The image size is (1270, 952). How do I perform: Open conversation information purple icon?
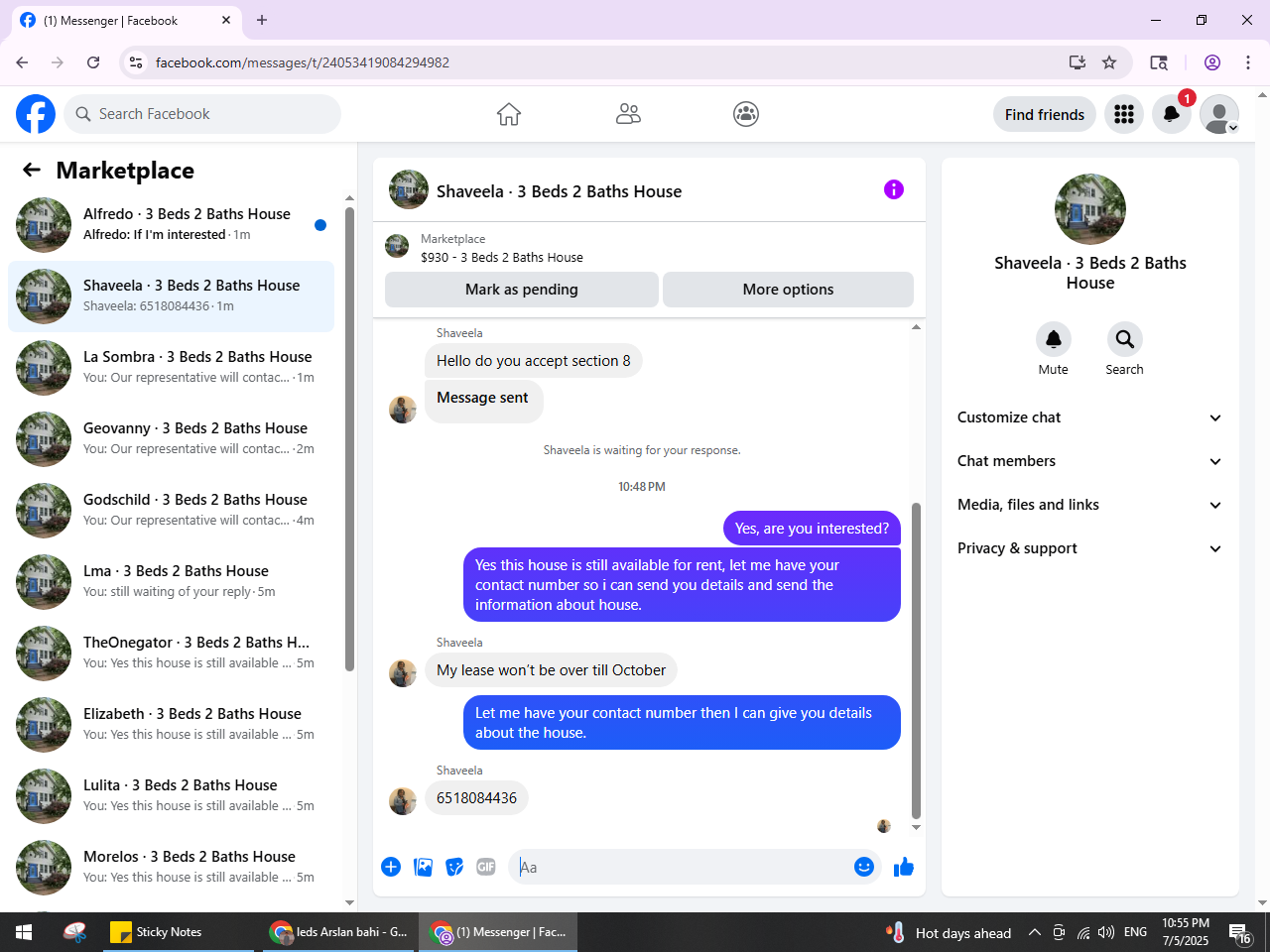click(894, 189)
